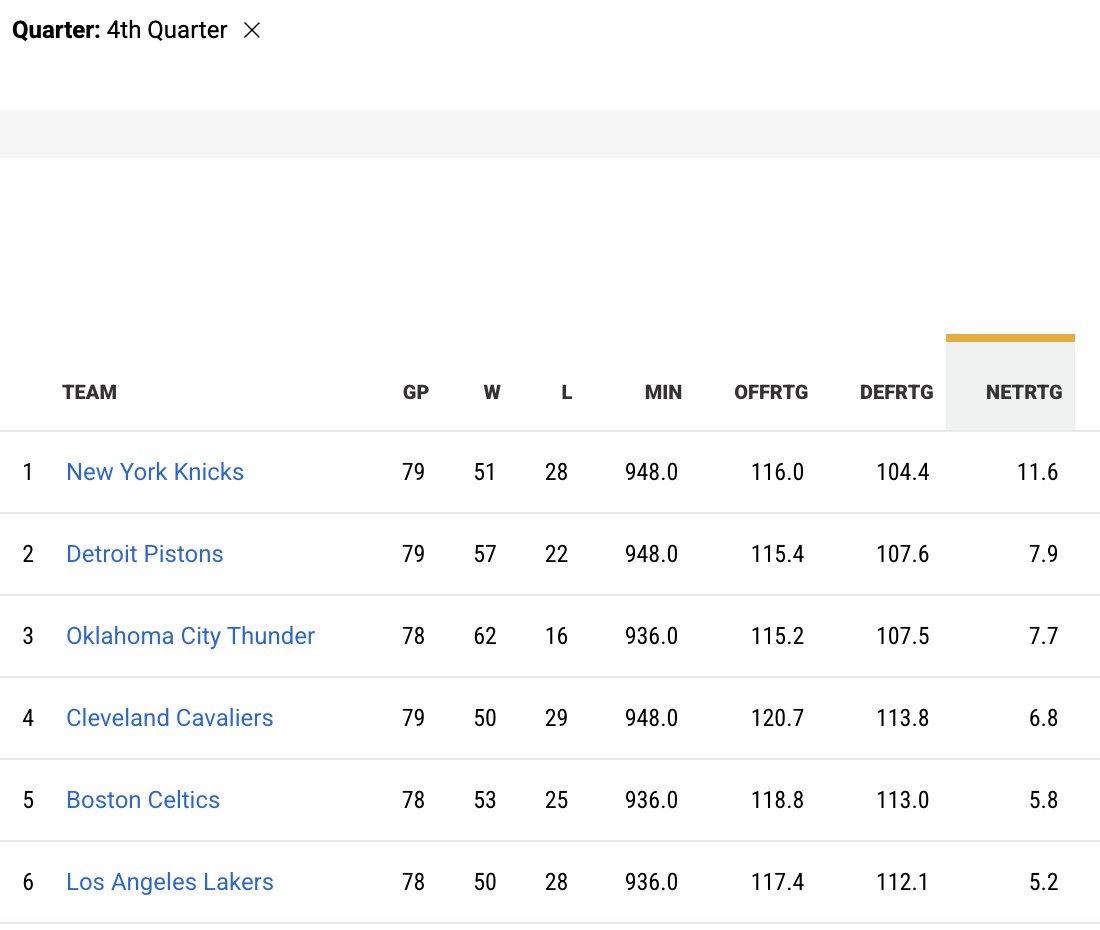Sort table by OFFRTG column header
This screenshot has width=1100, height=930.
point(771,392)
